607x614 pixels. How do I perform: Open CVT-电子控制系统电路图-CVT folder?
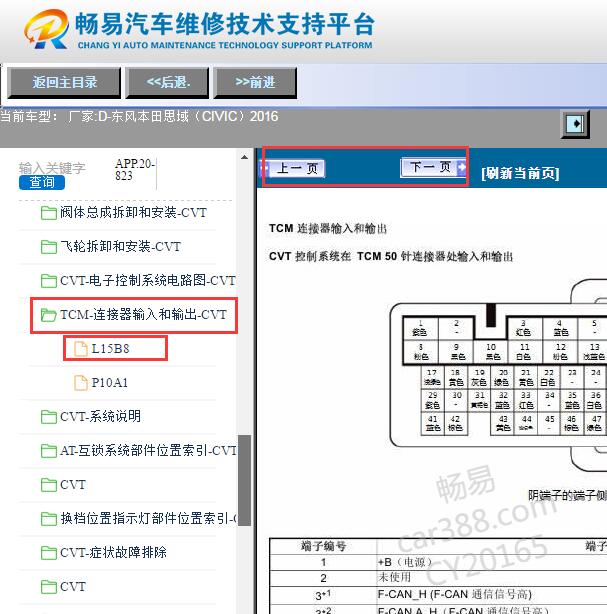(148, 281)
